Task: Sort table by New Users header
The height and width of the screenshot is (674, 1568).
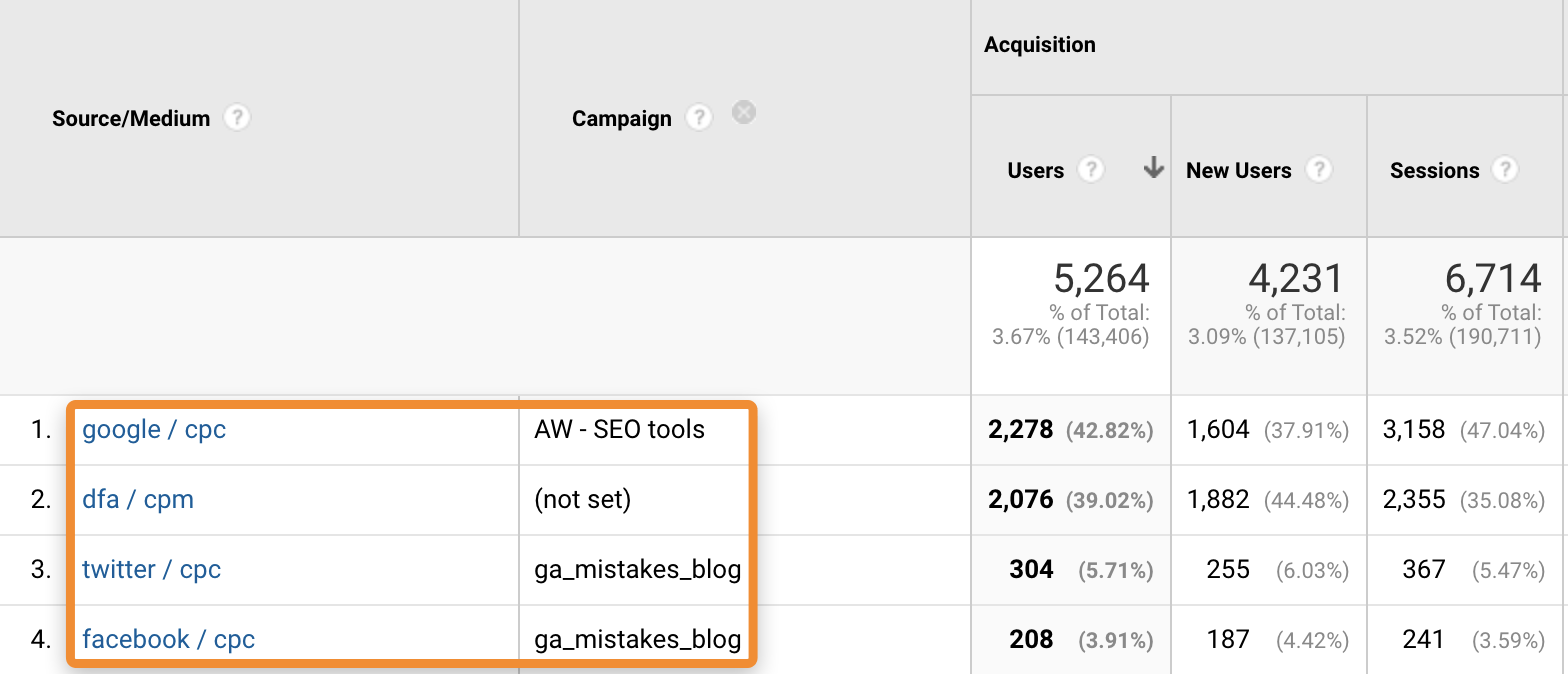Action: (1238, 171)
